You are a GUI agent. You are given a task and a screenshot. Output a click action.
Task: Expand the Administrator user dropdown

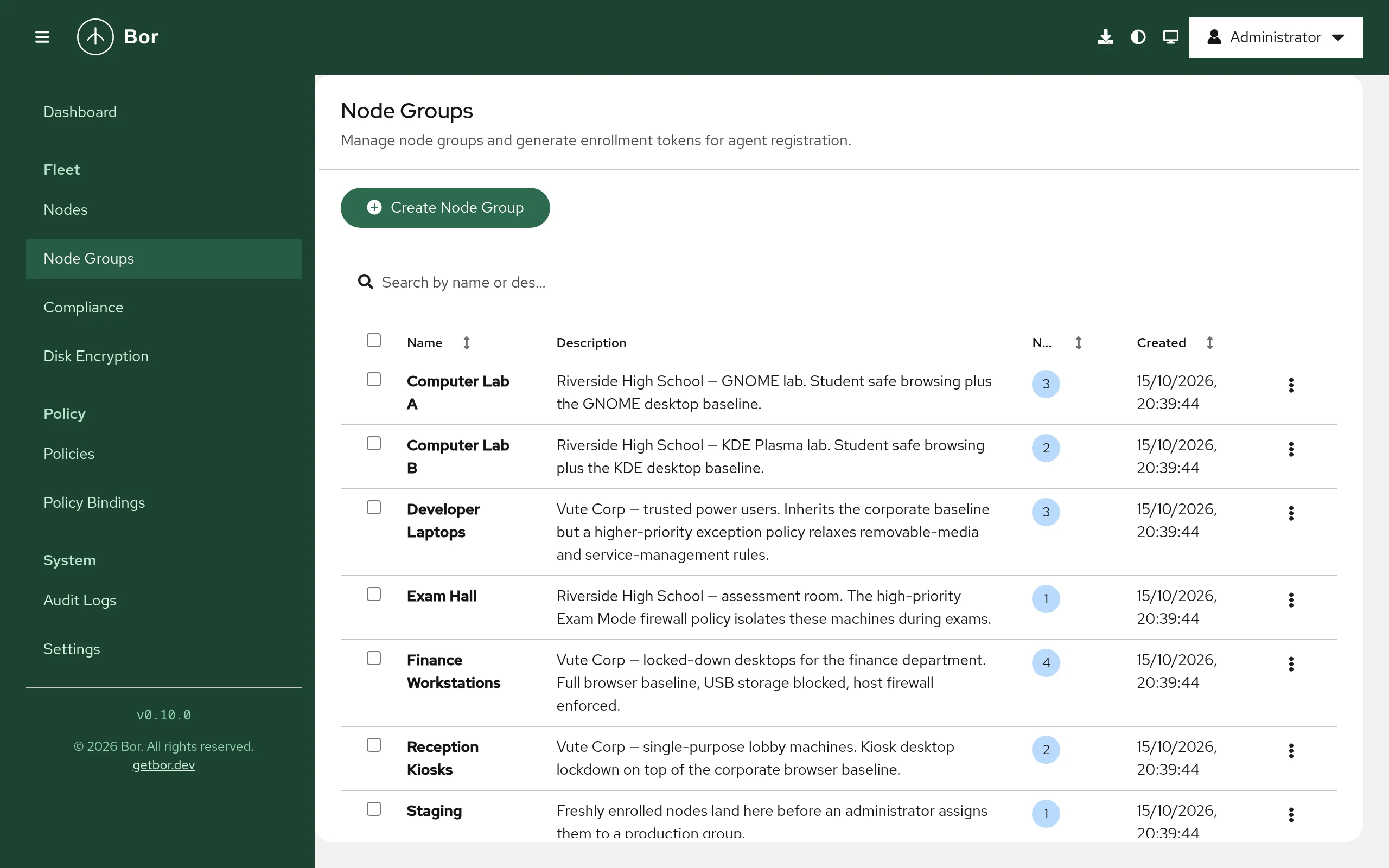click(1276, 37)
